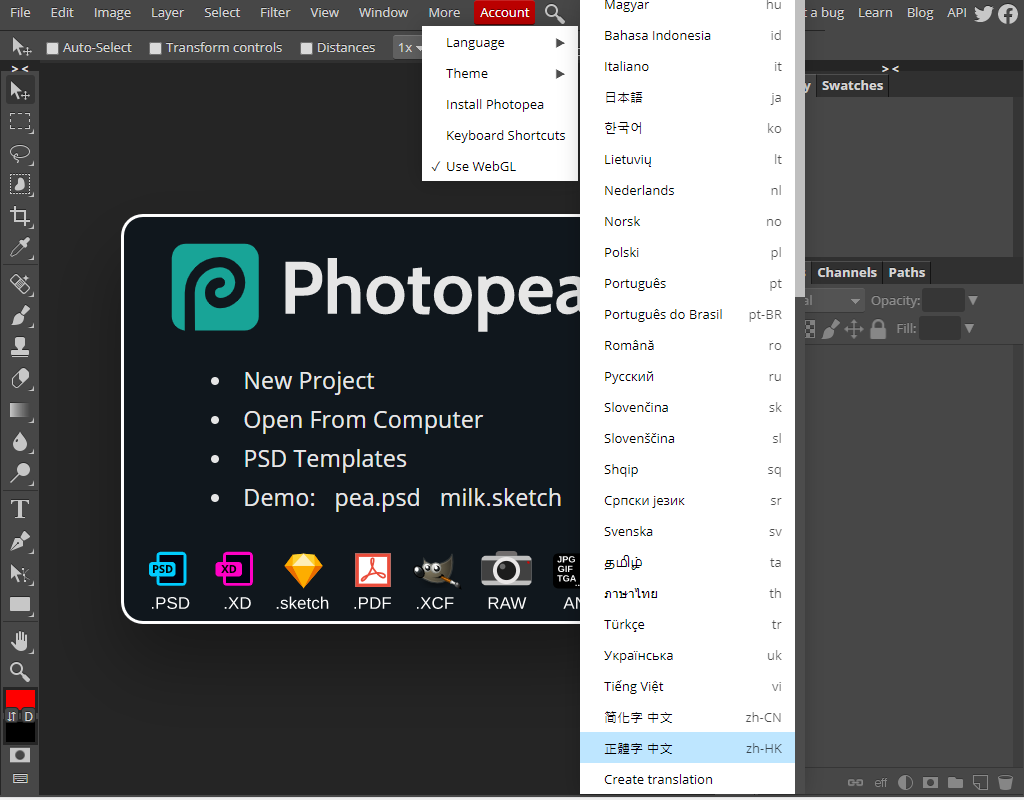Open the pea.psd demo file
1024x800 pixels.
tap(377, 498)
